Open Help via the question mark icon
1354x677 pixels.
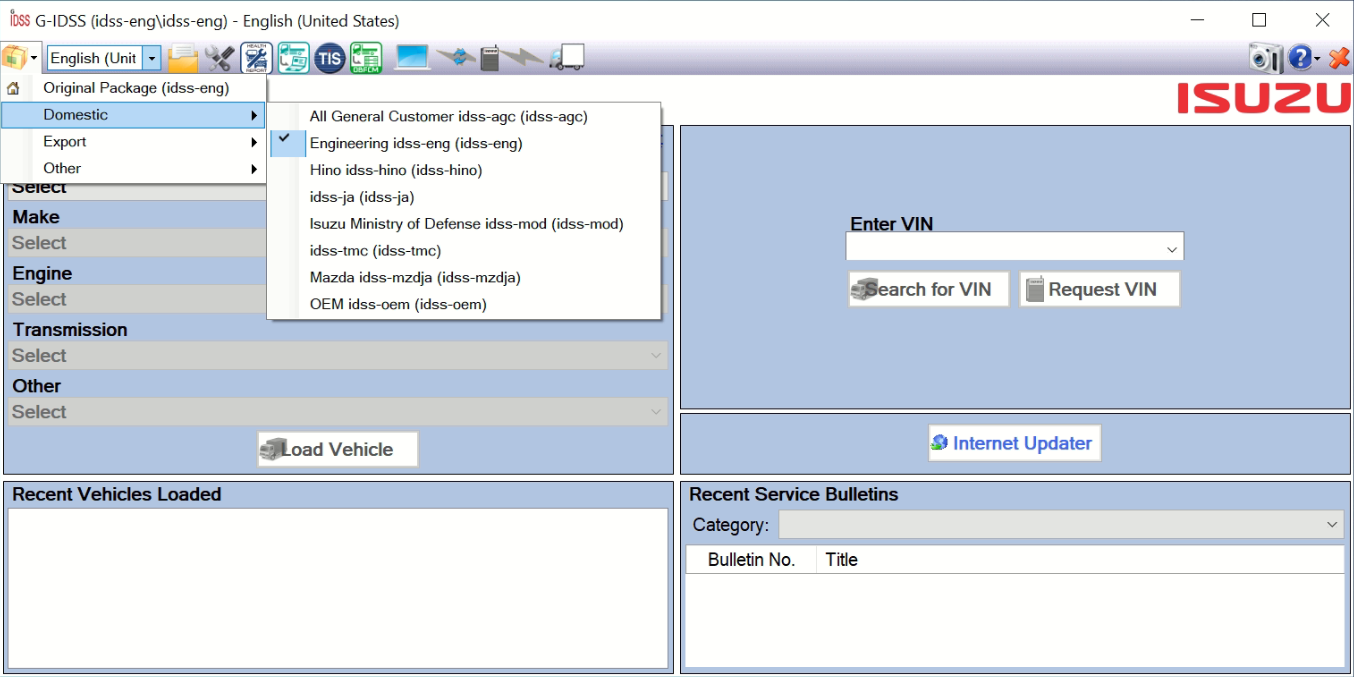(x=1299, y=59)
